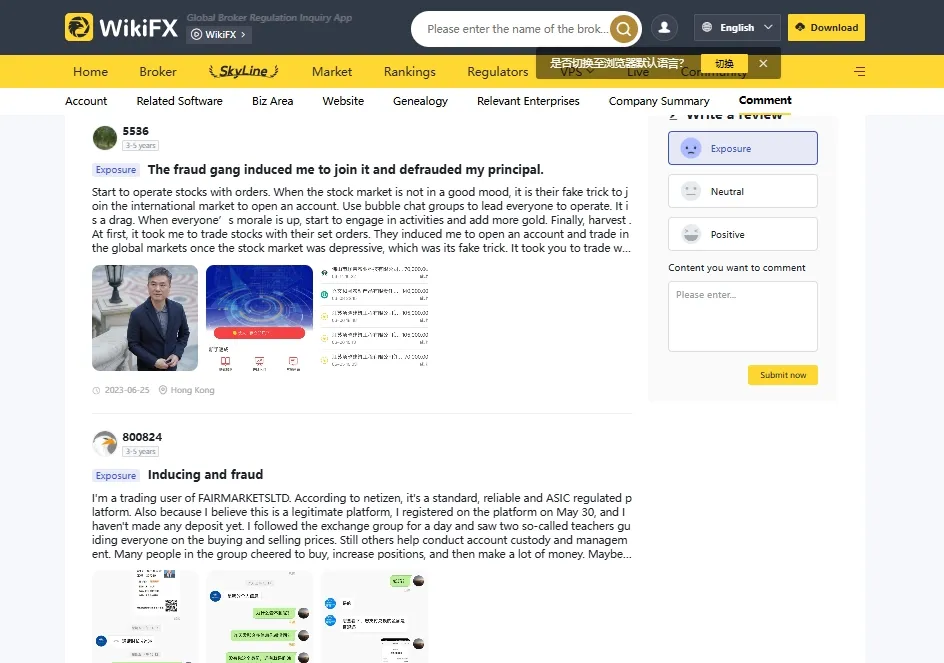Open third chat screenshot under 800824 review

[374, 617]
